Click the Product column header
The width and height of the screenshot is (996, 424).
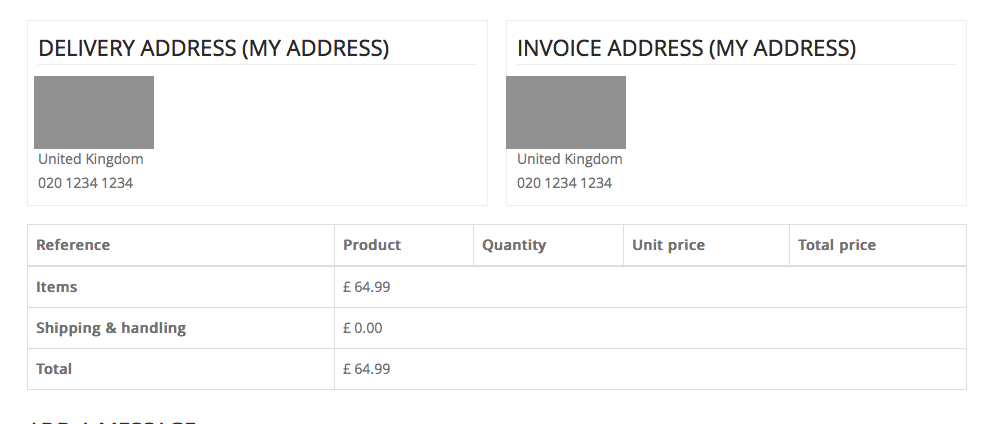[x=372, y=245]
